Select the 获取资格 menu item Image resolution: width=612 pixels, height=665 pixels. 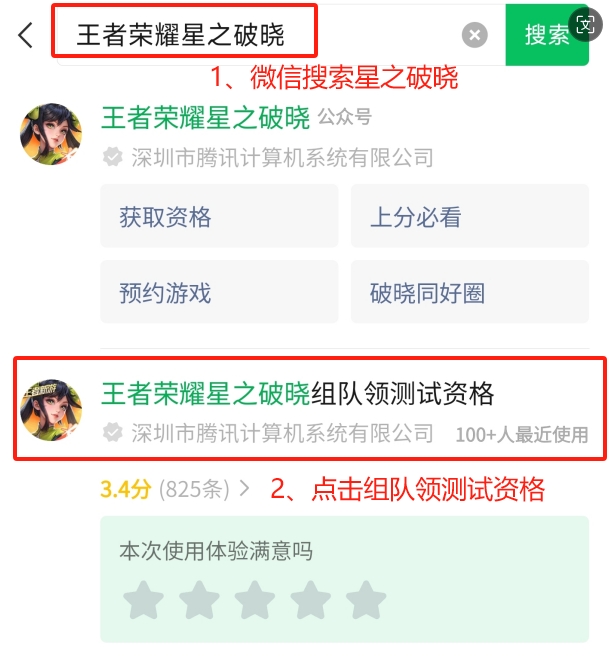coord(219,216)
